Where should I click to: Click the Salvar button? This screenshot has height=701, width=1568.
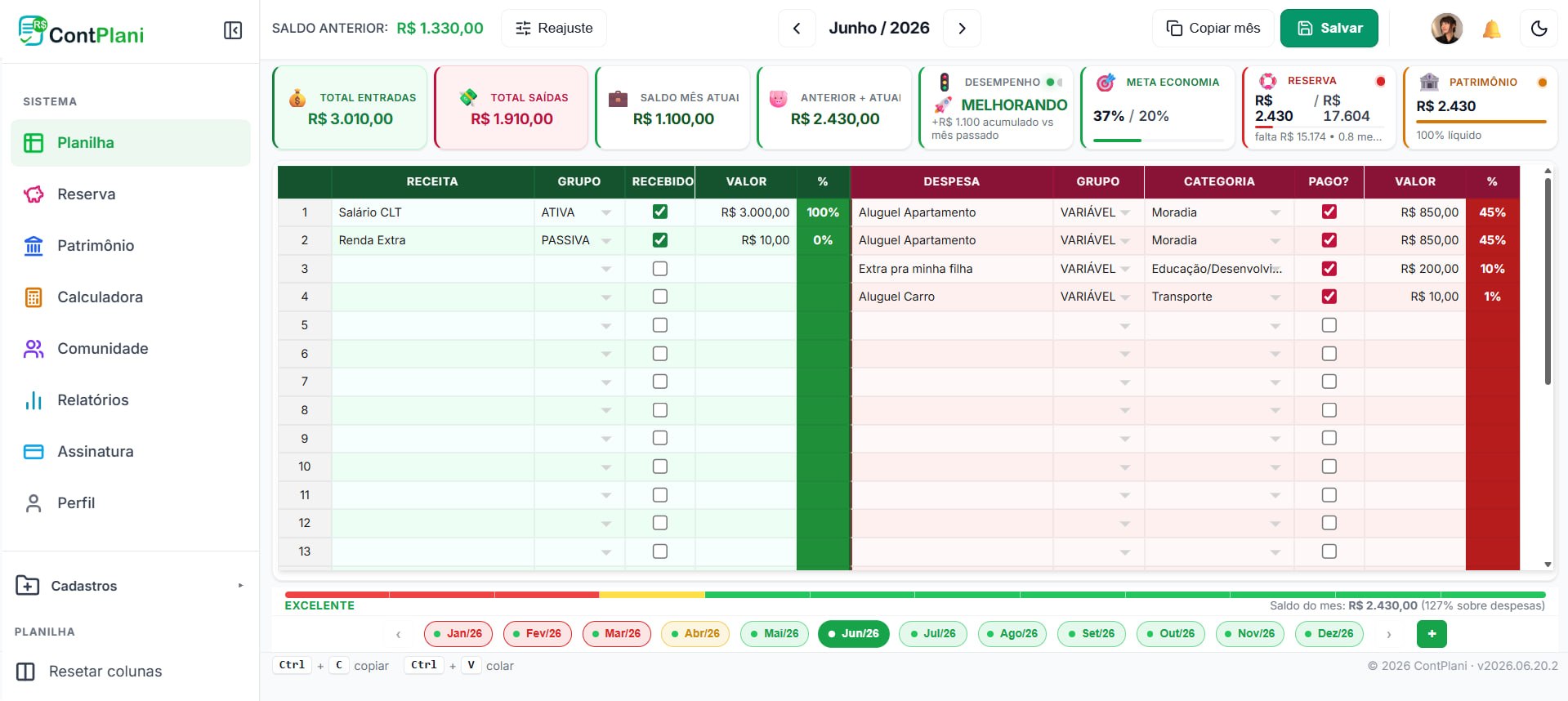click(1329, 29)
